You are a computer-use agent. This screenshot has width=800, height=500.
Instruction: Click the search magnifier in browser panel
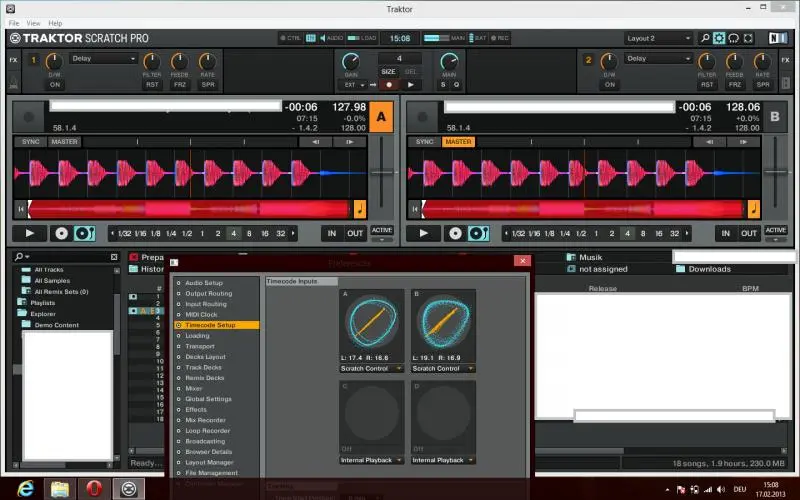pos(19,257)
